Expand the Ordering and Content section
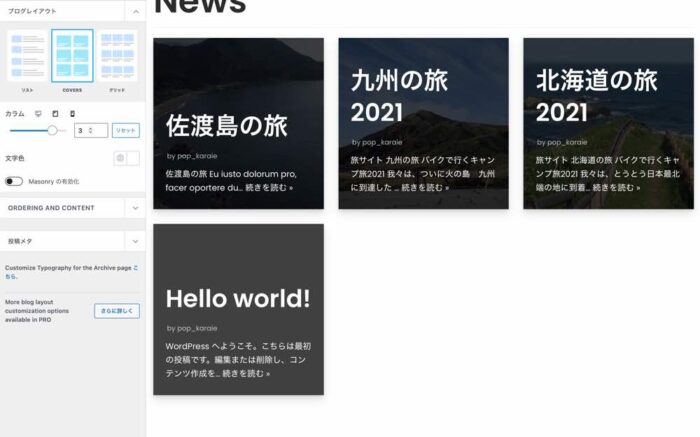The width and height of the screenshot is (700, 437). 135,208
